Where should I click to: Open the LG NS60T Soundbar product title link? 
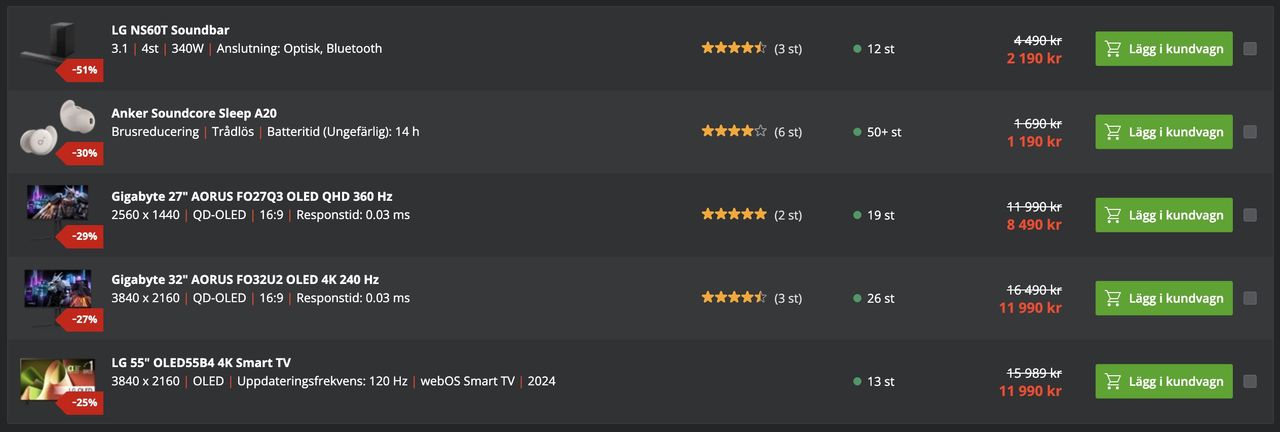(170, 30)
